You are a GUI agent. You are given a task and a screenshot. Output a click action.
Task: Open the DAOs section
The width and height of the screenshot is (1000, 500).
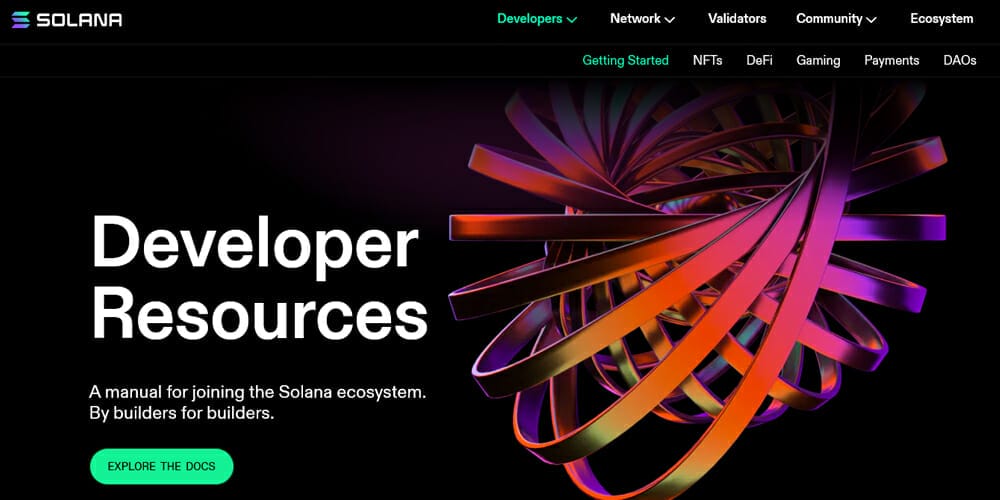coord(960,61)
